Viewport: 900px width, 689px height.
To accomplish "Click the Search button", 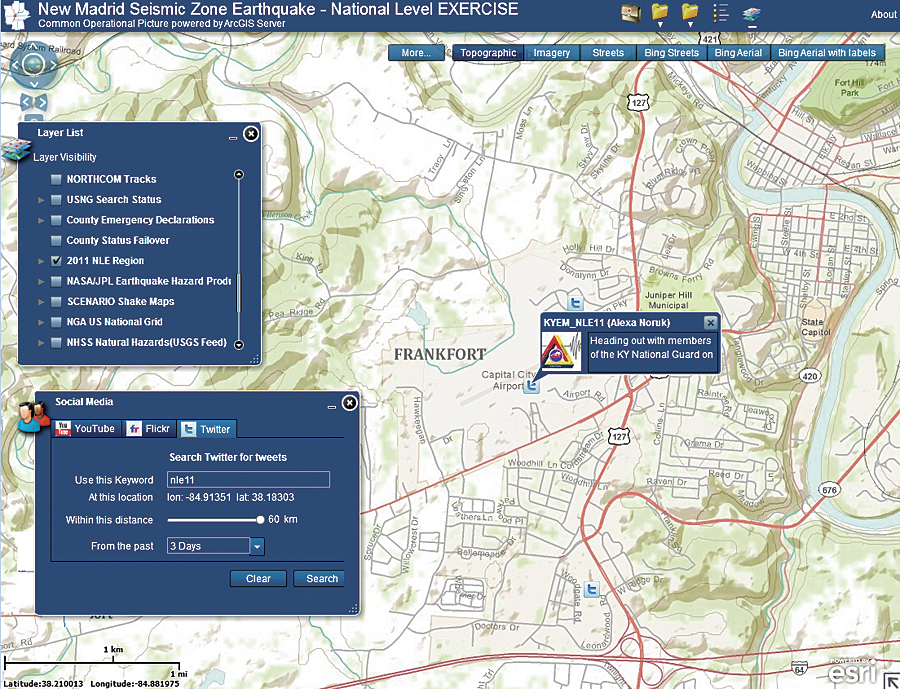I will point(320,579).
